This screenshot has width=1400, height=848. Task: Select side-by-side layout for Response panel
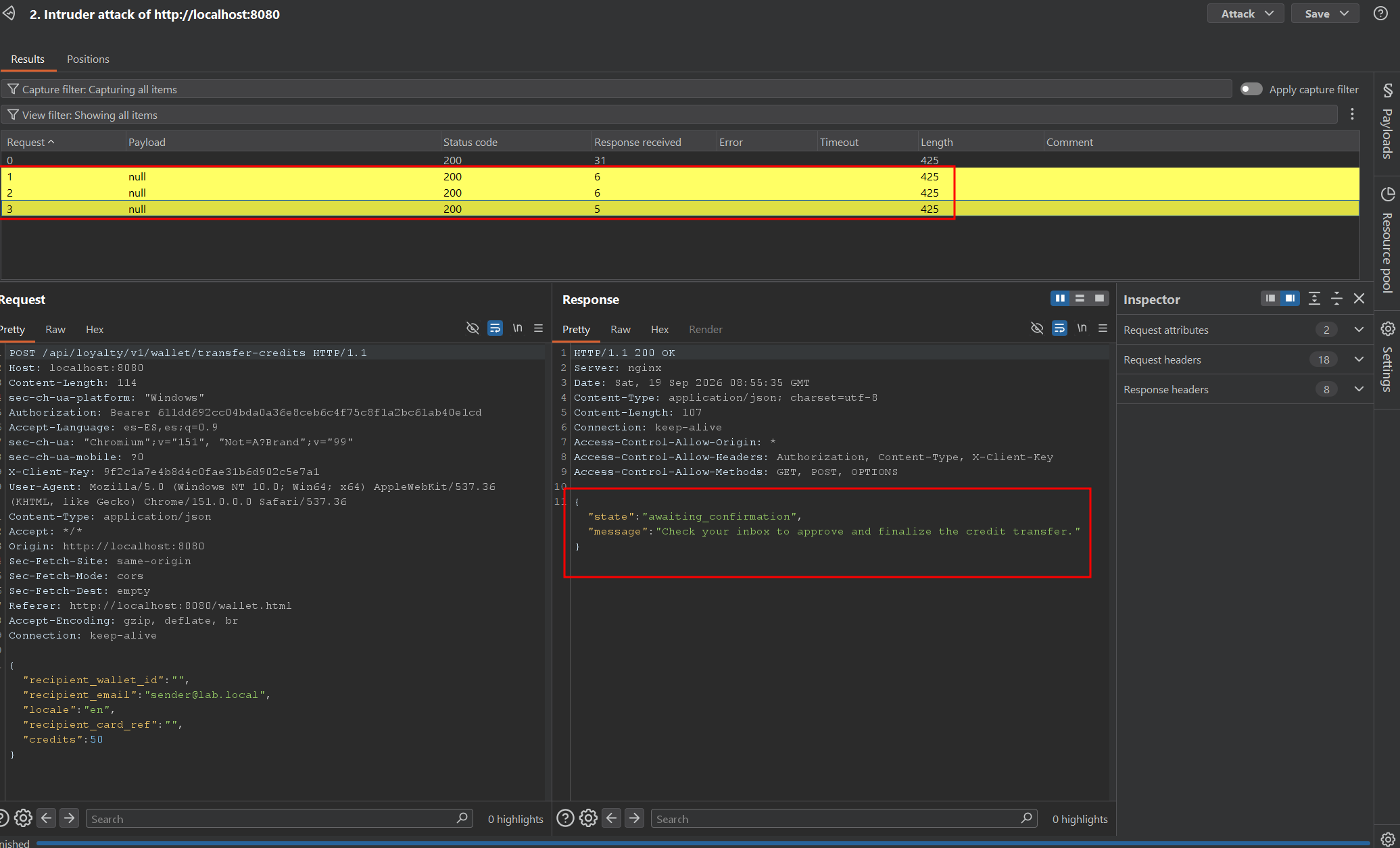click(1060, 299)
